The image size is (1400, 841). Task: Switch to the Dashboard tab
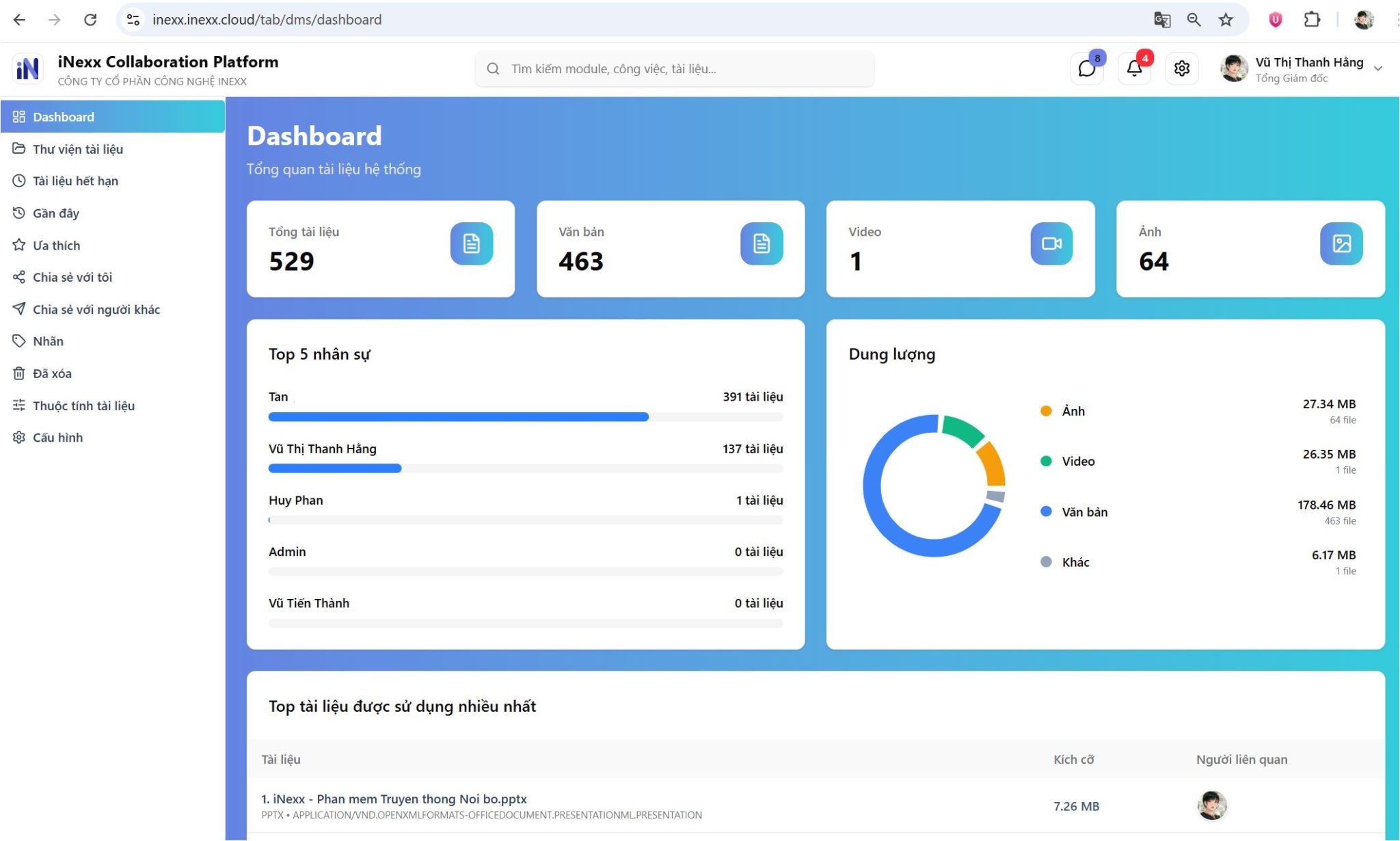tap(64, 116)
